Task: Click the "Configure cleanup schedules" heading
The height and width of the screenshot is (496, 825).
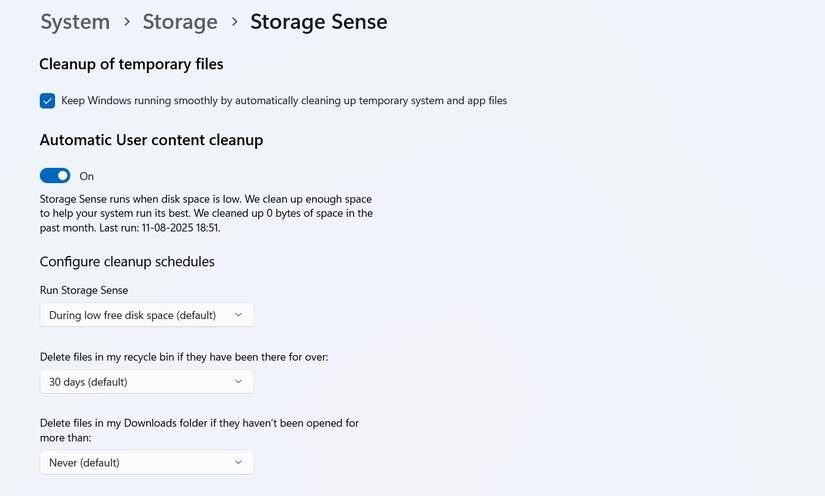Action: tap(127, 262)
